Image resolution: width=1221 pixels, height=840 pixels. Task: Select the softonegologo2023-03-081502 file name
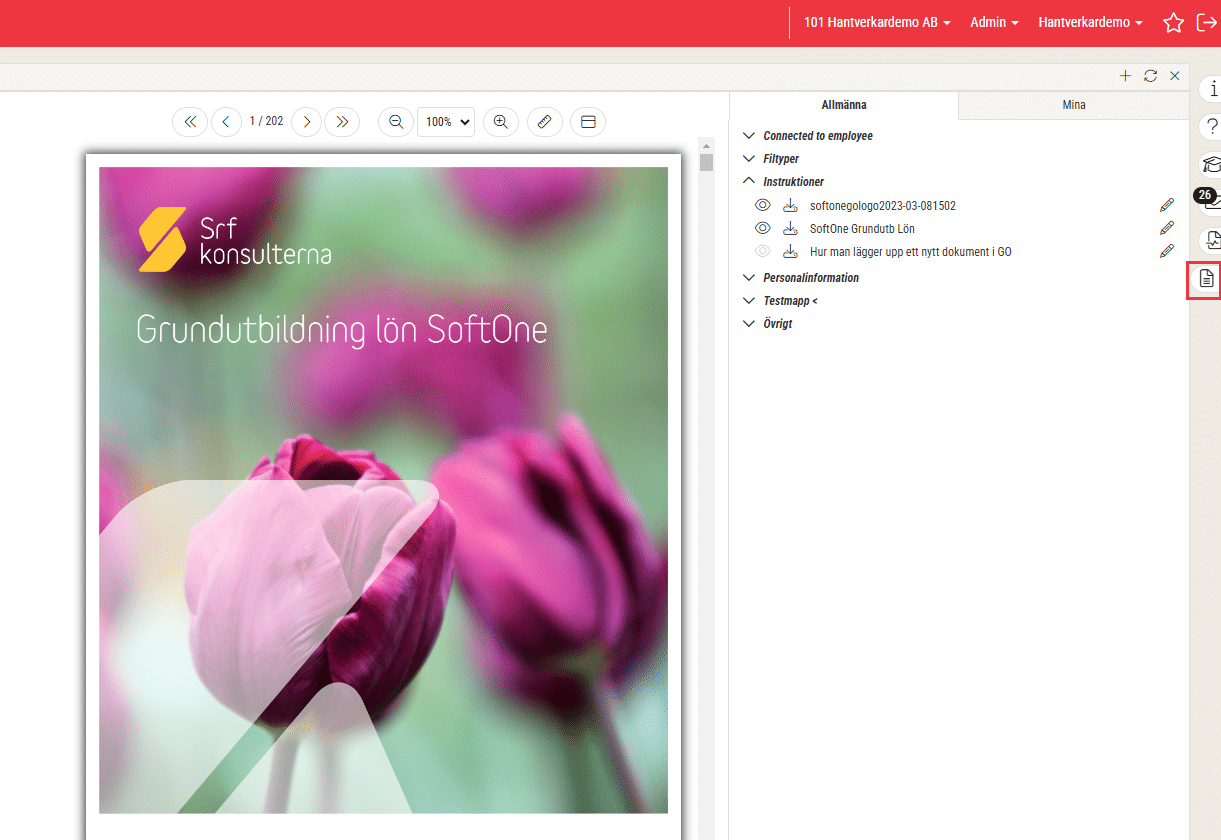pyautogui.click(x=883, y=206)
